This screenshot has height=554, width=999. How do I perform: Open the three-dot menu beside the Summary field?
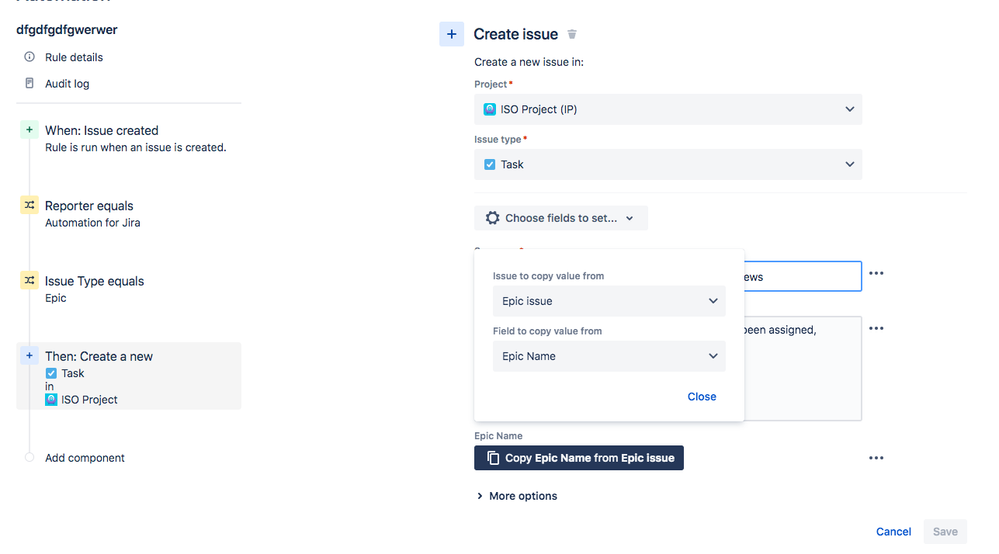[876, 273]
